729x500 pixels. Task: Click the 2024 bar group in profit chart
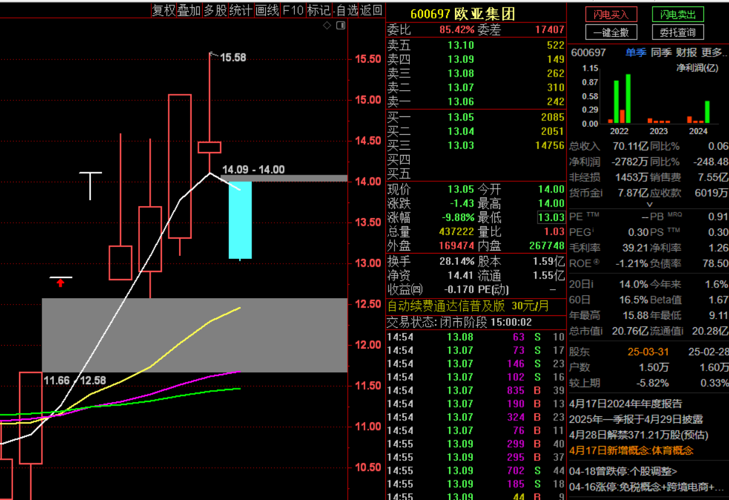698,112
